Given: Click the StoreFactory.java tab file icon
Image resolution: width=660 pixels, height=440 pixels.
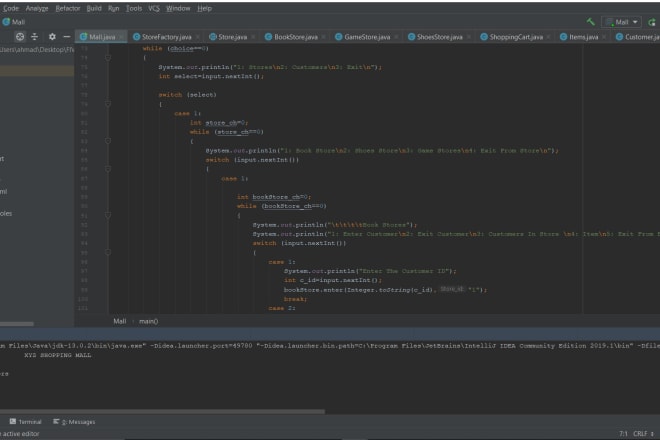Looking at the screenshot, I should point(136,37).
